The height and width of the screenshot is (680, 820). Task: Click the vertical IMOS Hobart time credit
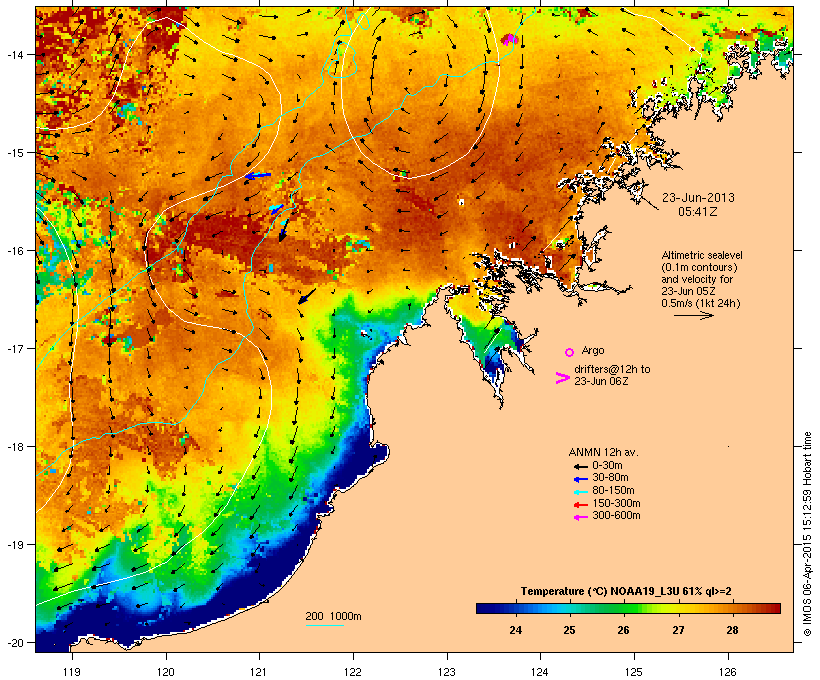click(807, 534)
